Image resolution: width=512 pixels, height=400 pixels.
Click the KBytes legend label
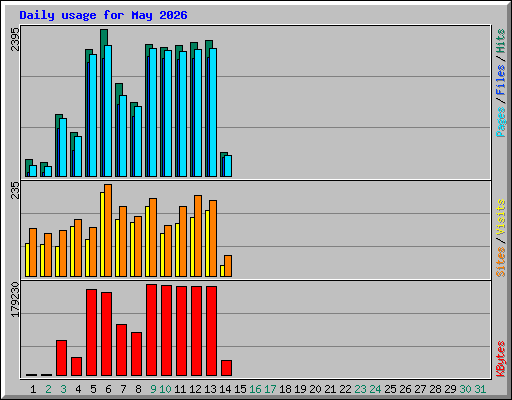pyautogui.click(x=501, y=359)
